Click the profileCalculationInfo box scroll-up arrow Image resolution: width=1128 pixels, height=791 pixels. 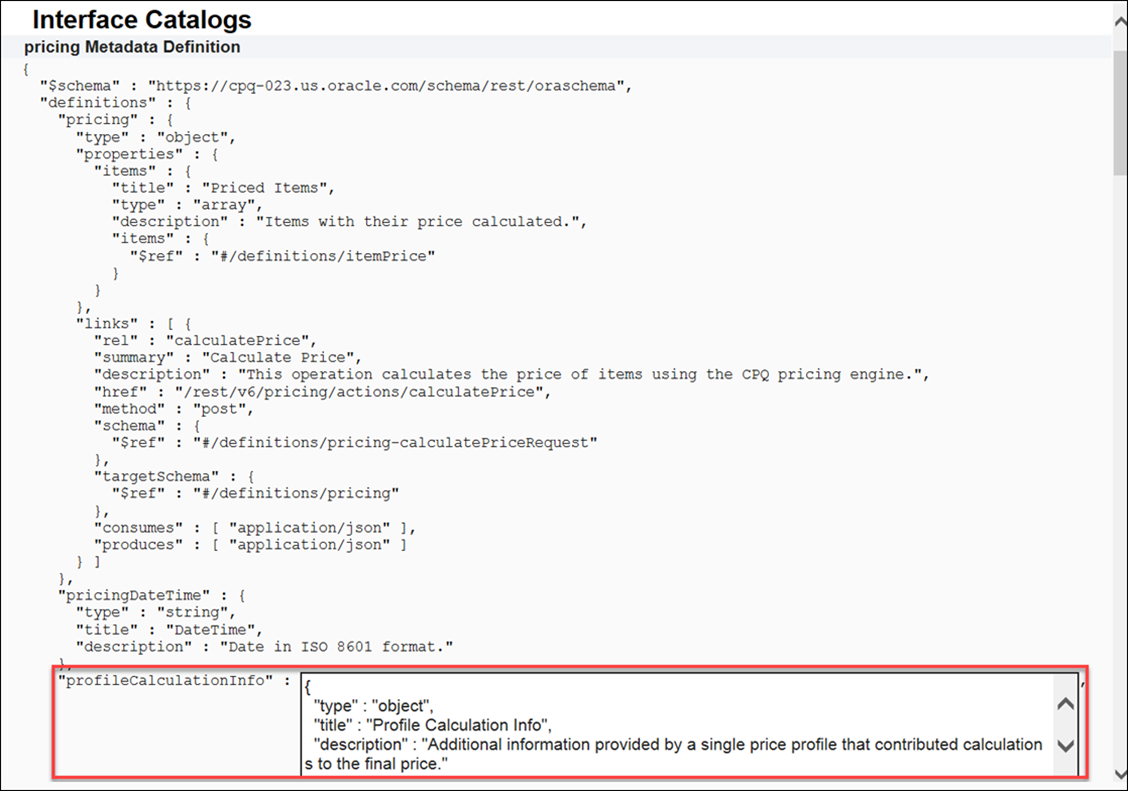(1065, 704)
